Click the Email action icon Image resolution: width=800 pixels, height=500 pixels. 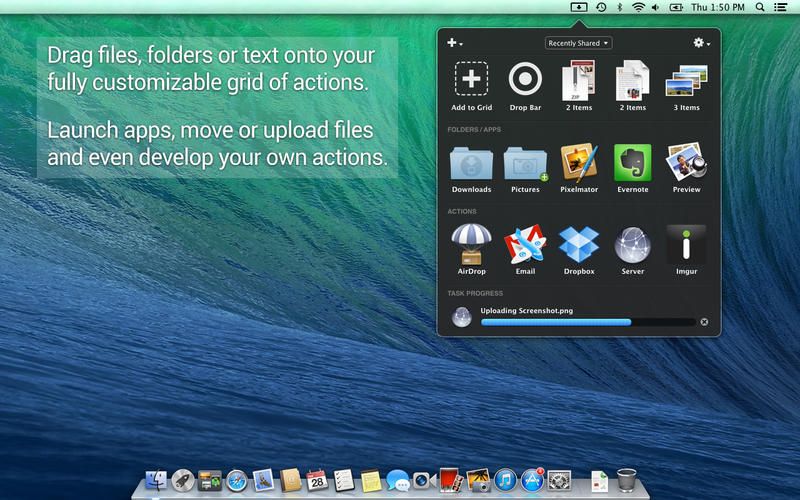(x=525, y=244)
